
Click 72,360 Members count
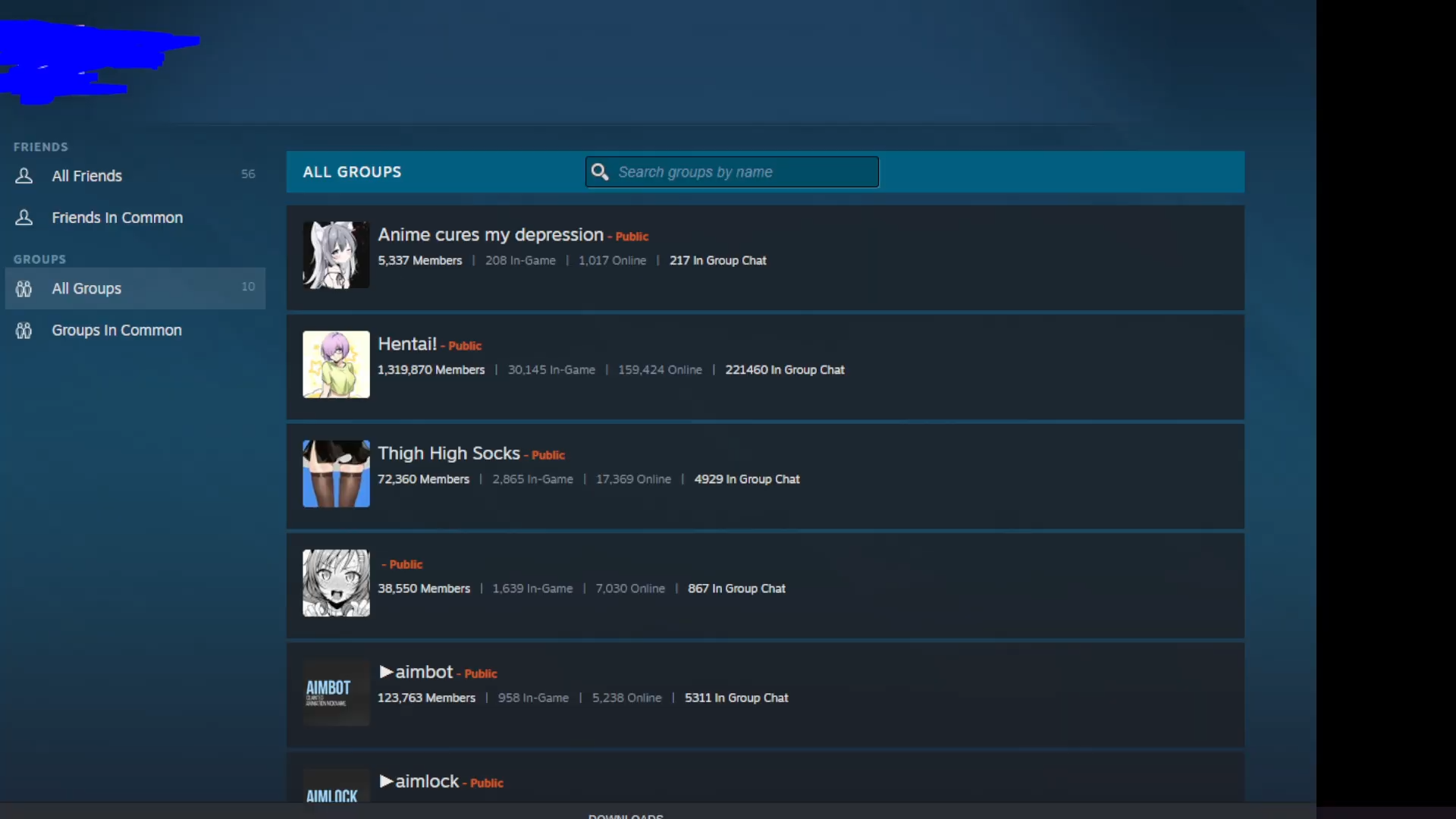tap(424, 479)
